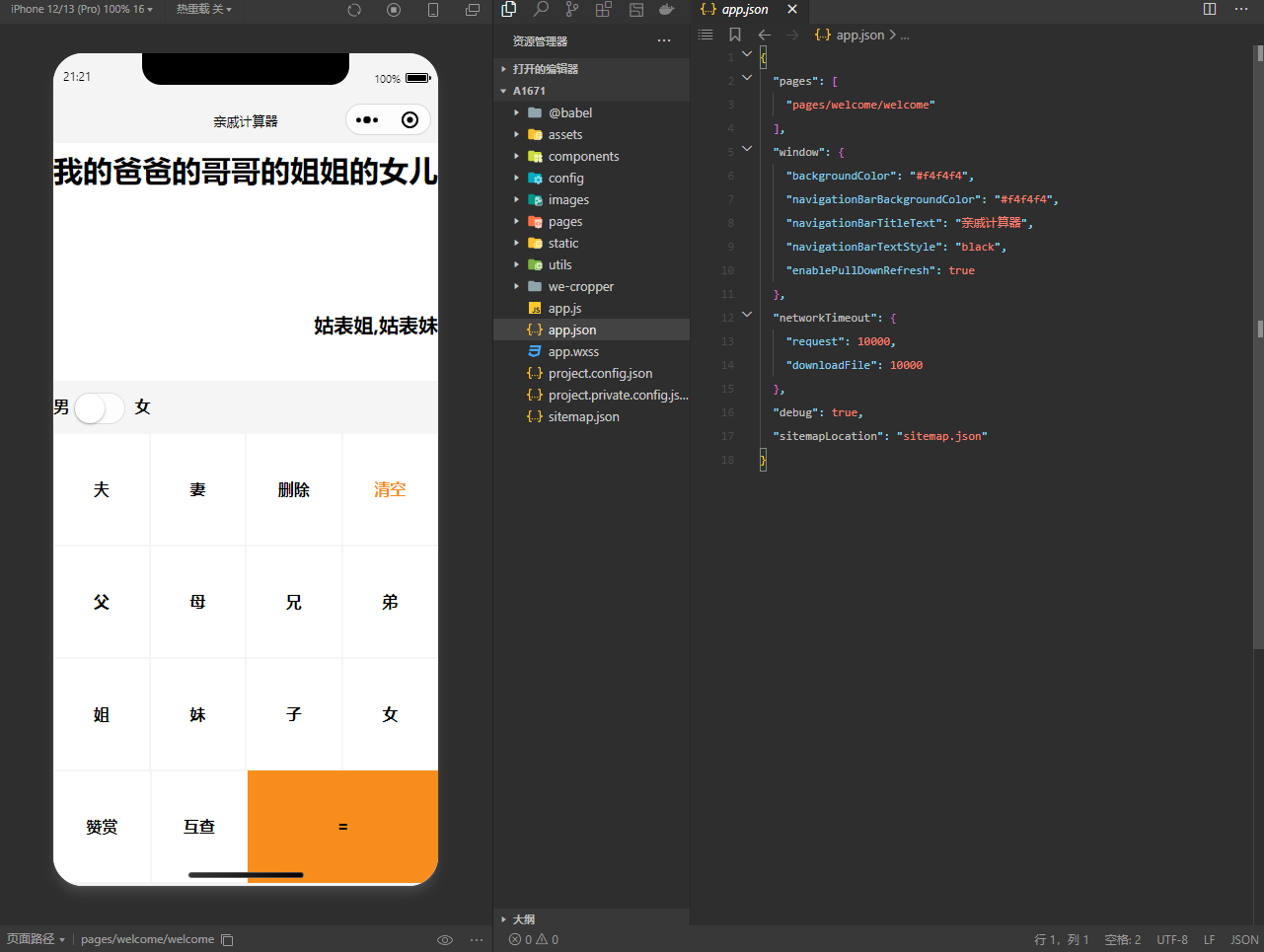Click the save-disk icon in activity bar
The image size is (1264, 952).
[636, 10]
